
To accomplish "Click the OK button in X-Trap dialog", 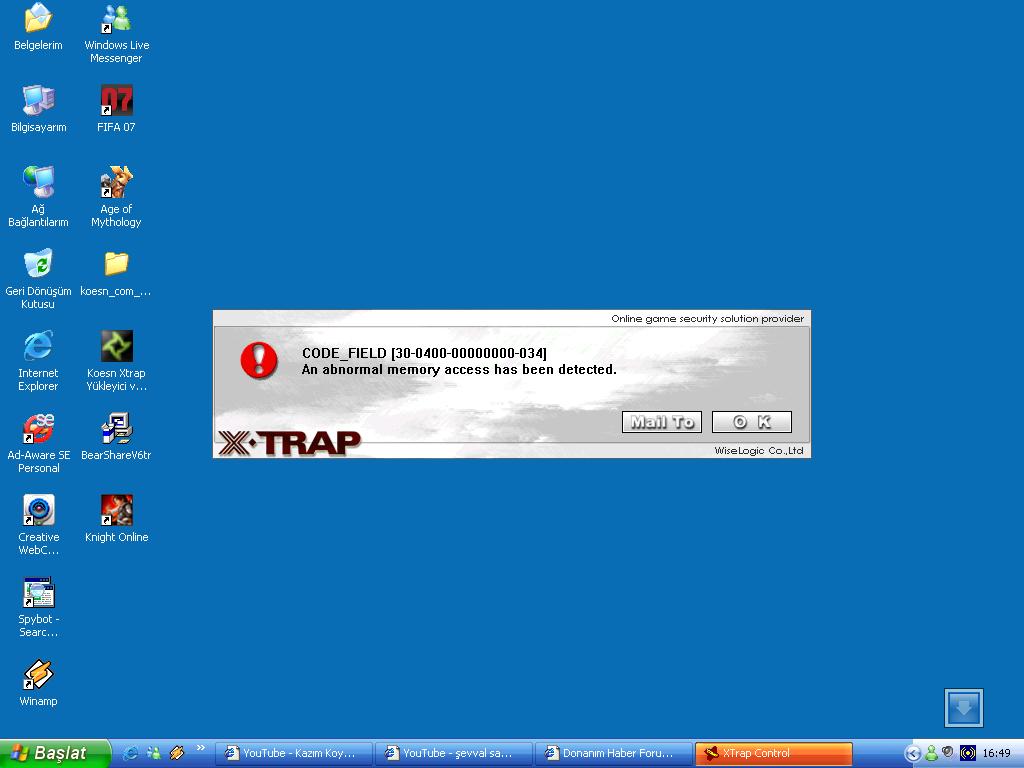I will tap(752, 422).
